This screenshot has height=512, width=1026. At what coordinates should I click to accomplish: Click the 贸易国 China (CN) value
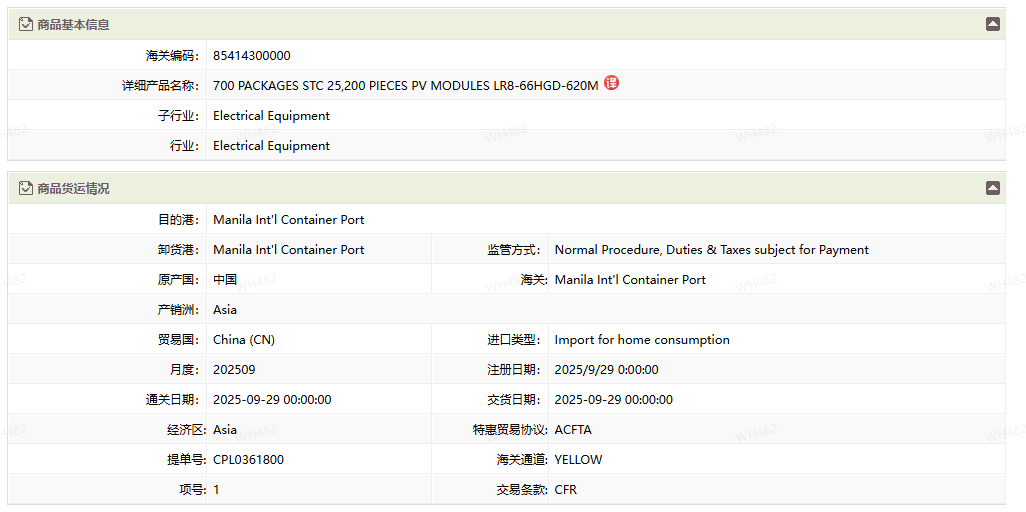tap(244, 340)
